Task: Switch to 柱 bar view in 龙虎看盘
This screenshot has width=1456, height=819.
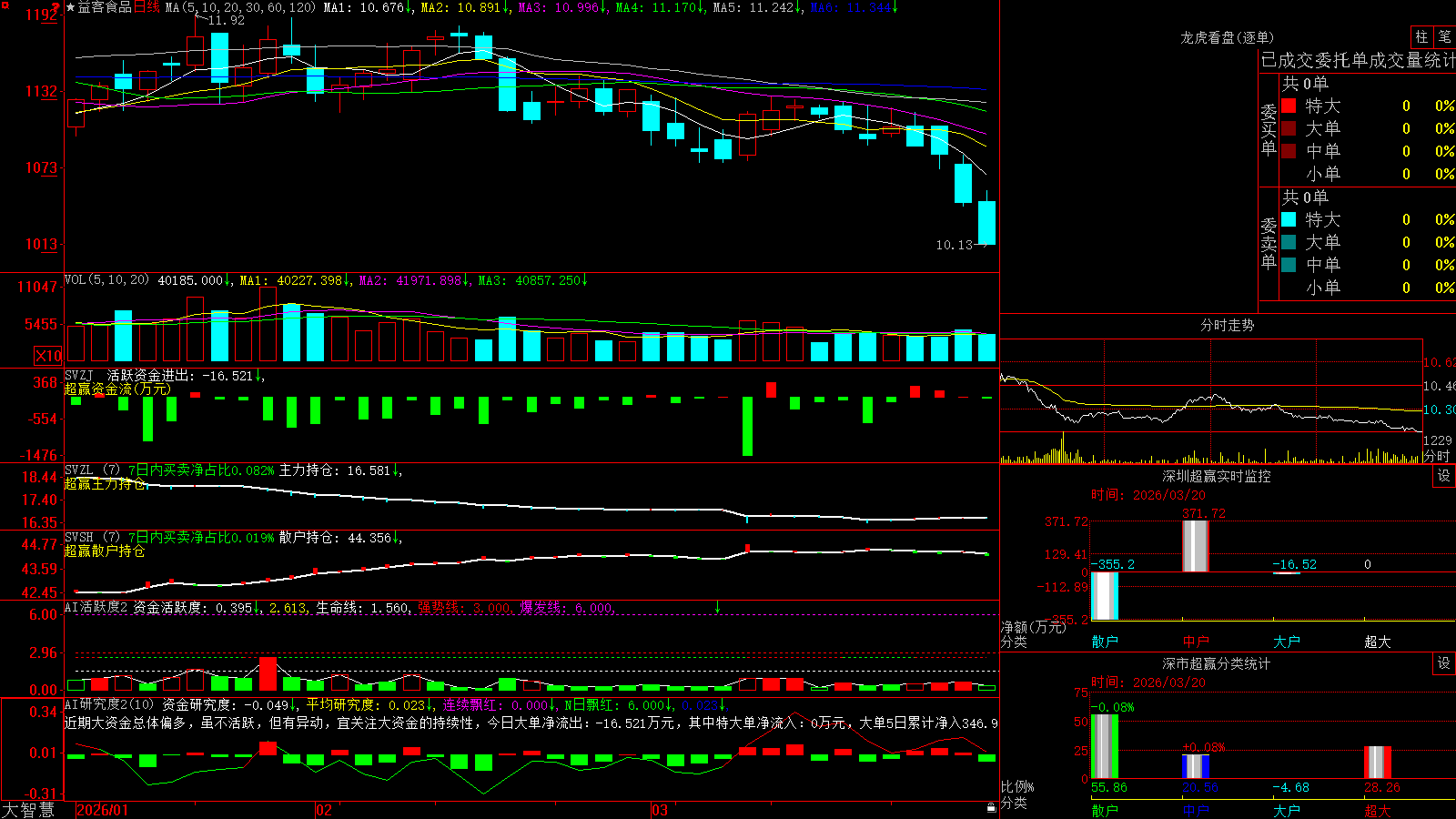Action: [x=1421, y=36]
